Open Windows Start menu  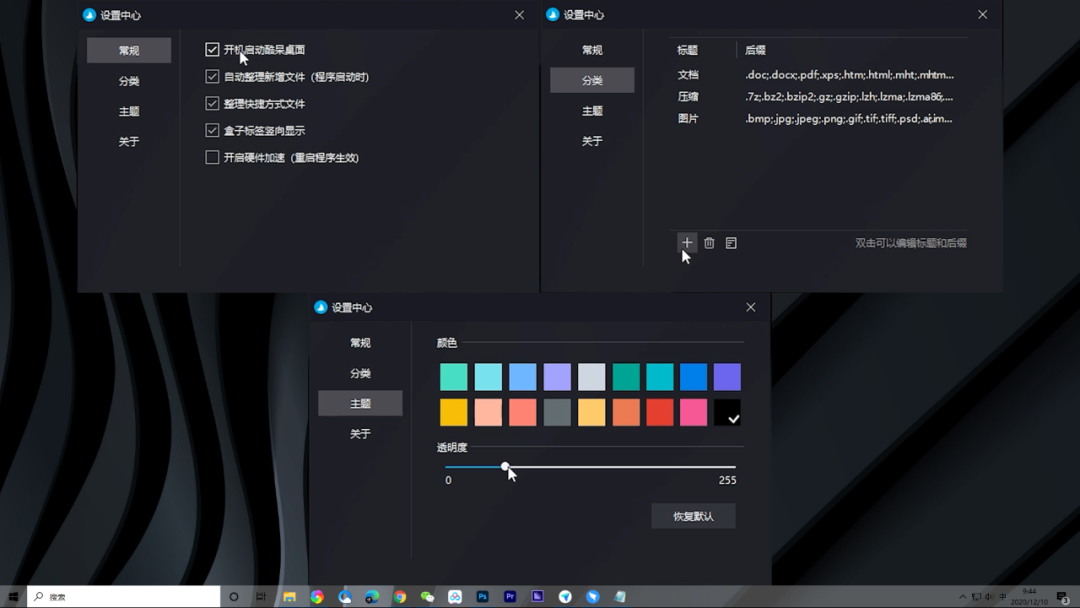point(13,596)
